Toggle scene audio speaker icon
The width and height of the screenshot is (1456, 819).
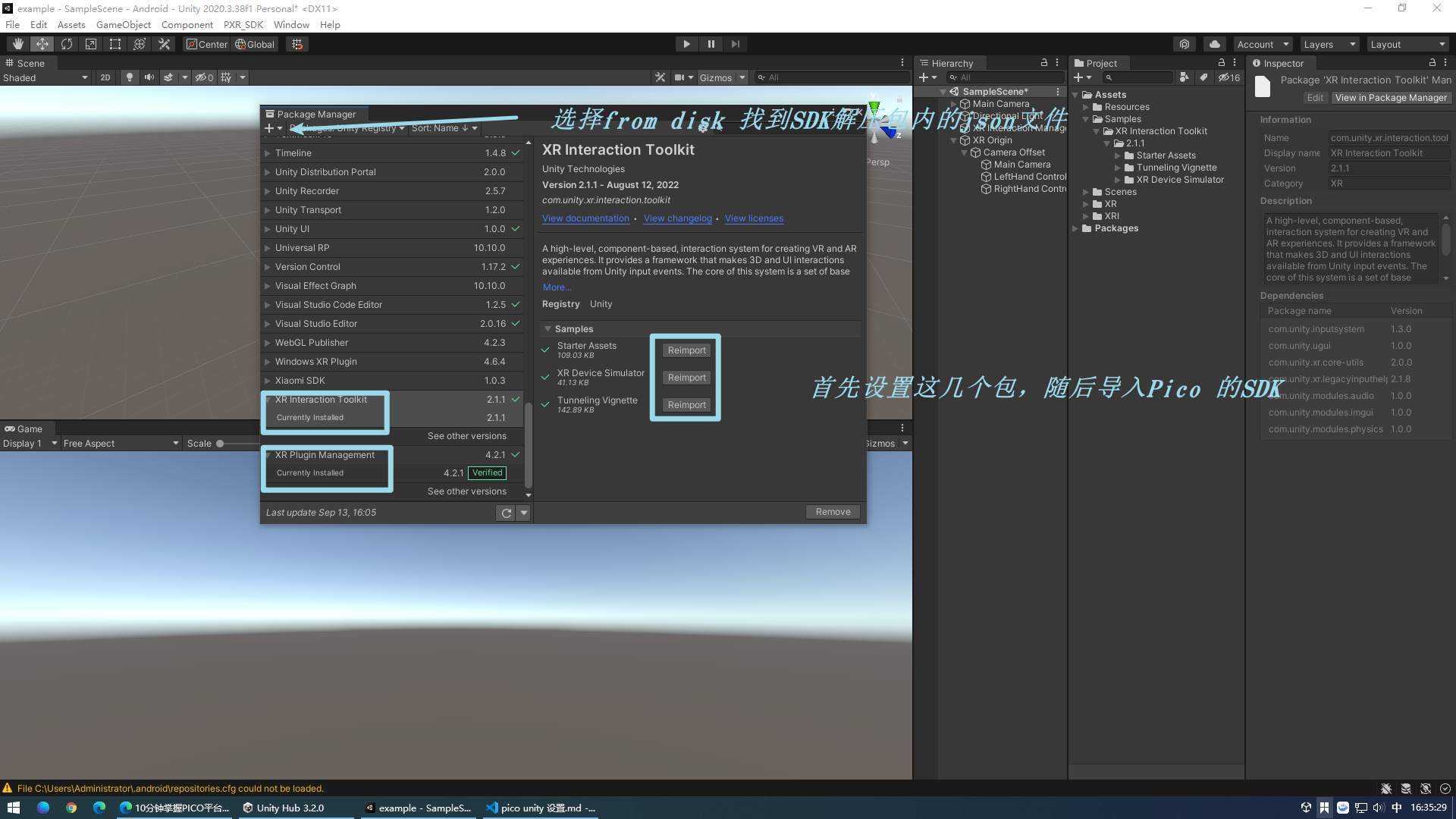(x=149, y=77)
